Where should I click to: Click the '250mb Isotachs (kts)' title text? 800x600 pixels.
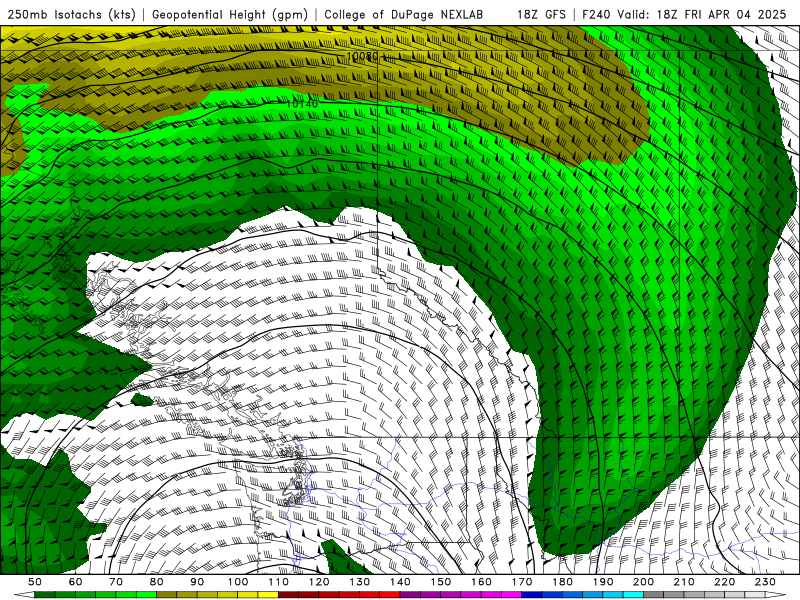tap(71, 14)
